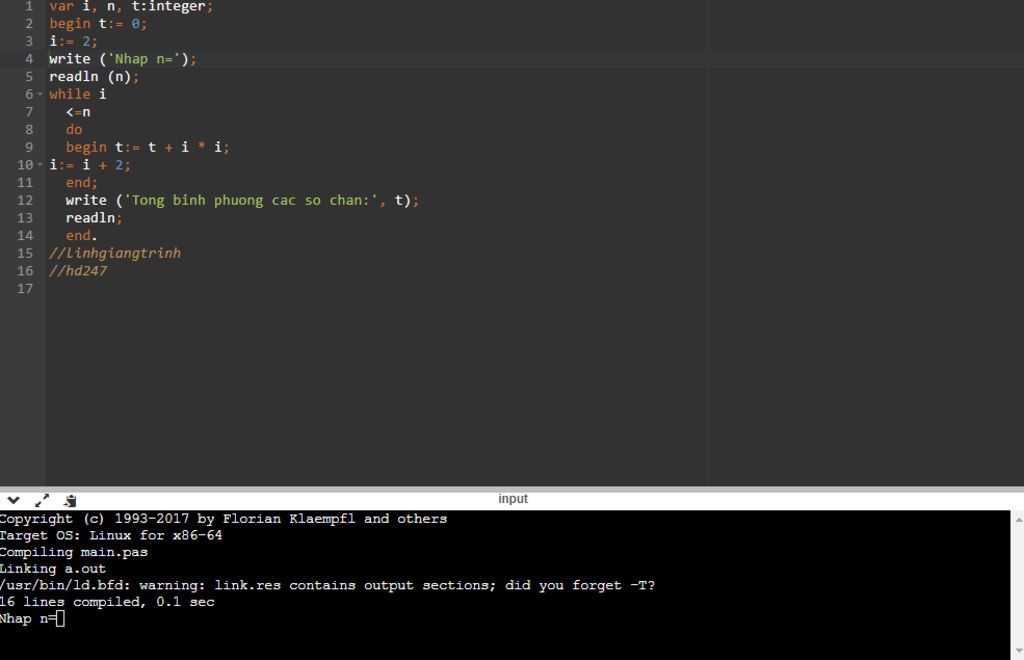
Task: Click the 'var i, n, t:integer;' code line
Action: 131,7
